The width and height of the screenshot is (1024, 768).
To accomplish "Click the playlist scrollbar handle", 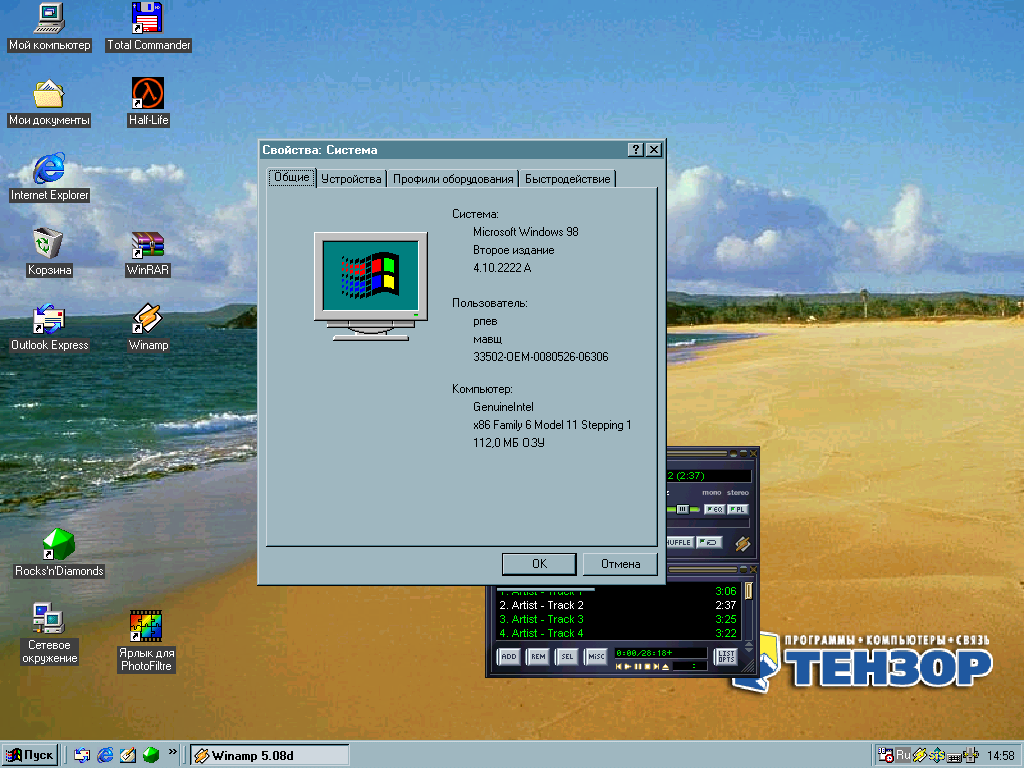I will click(748, 591).
